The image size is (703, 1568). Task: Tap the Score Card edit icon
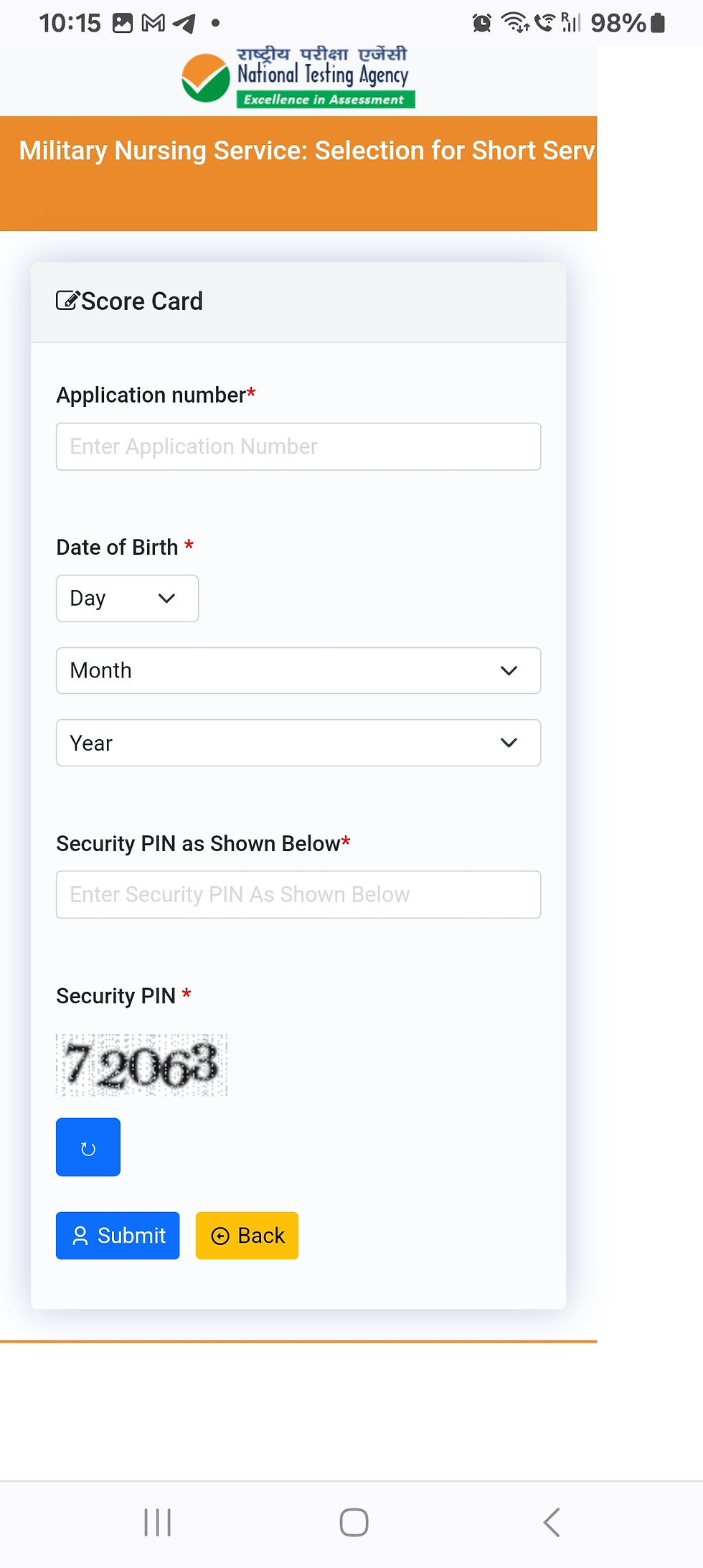point(67,301)
